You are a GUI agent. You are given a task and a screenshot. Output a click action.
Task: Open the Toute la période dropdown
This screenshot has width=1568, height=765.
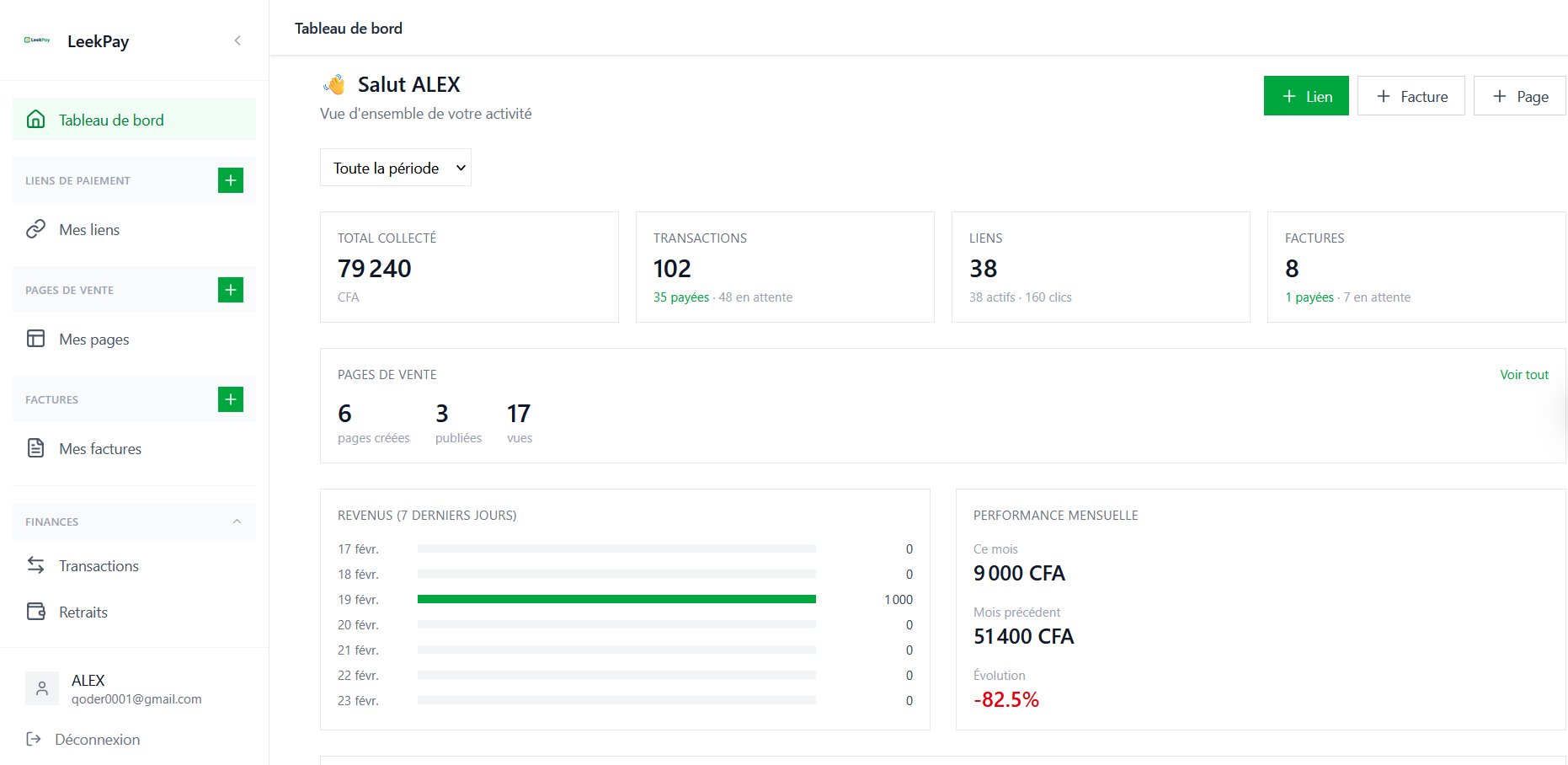coord(395,168)
